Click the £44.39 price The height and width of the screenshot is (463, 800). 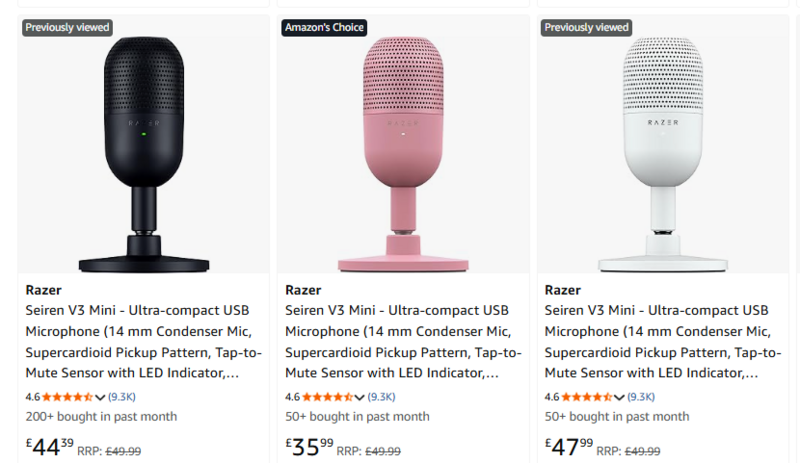[50, 446]
